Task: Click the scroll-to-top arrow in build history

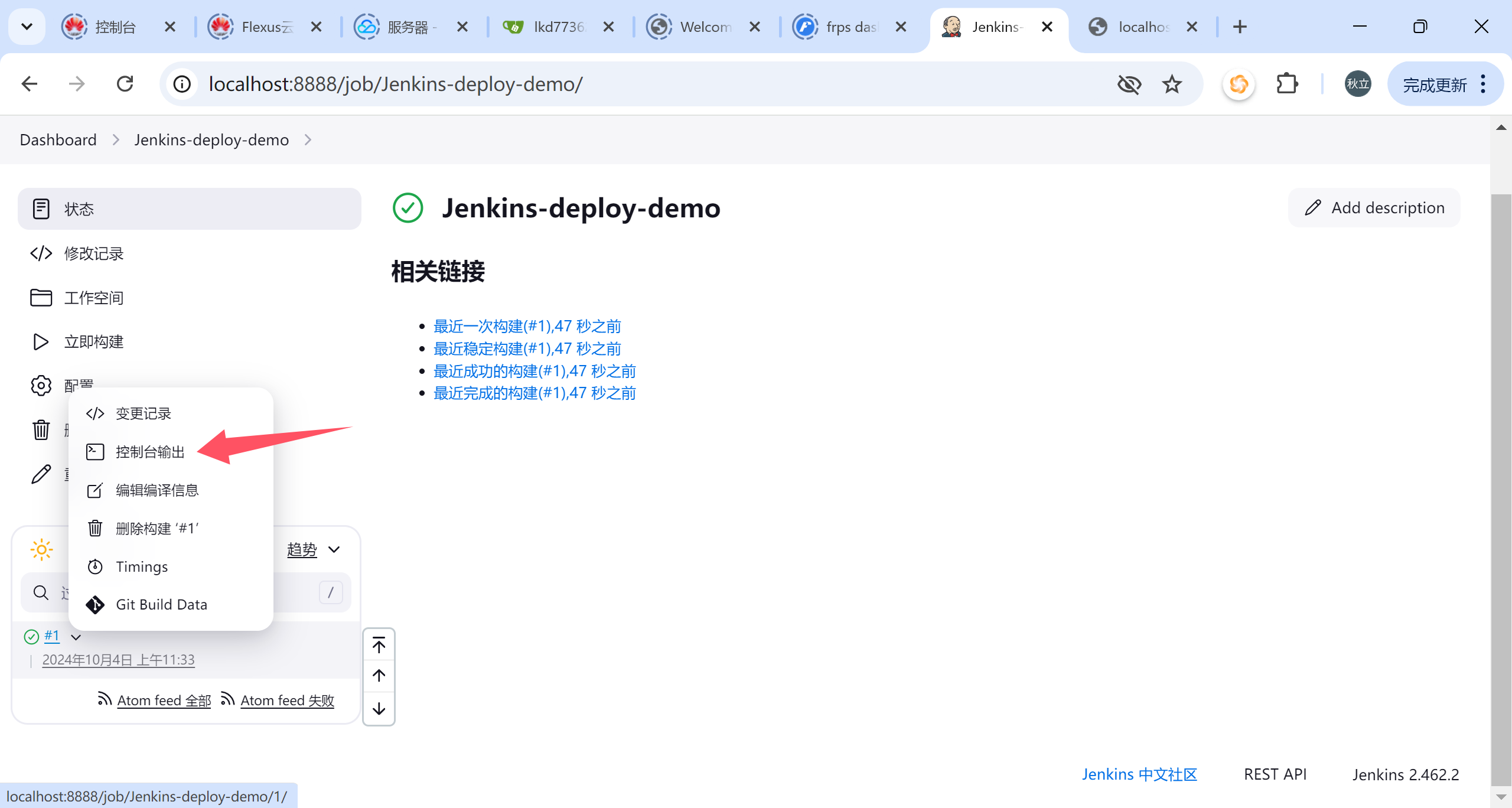Action: (379, 646)
